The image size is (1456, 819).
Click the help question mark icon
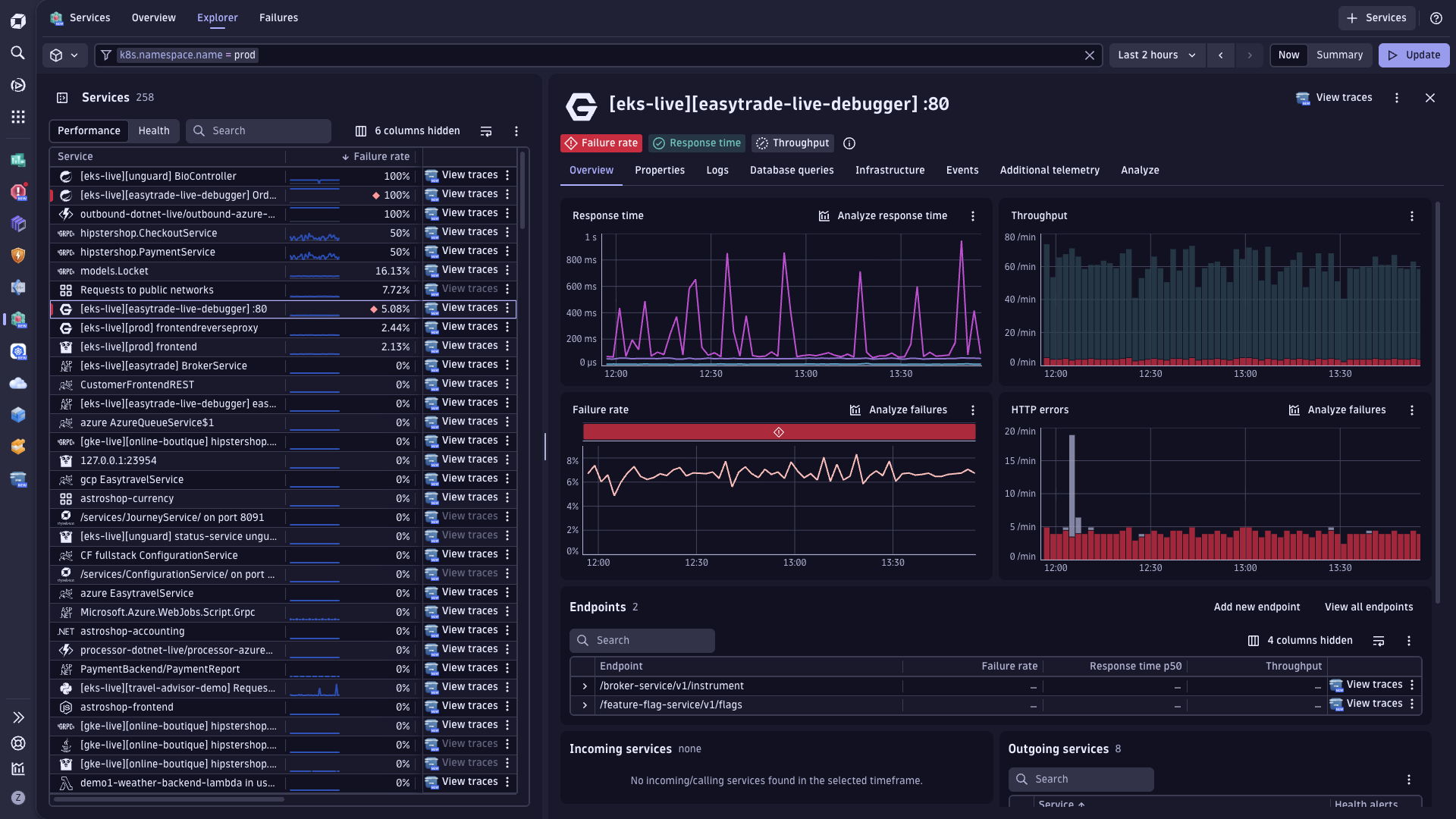pyautogui.click(x=1436, y=18)
